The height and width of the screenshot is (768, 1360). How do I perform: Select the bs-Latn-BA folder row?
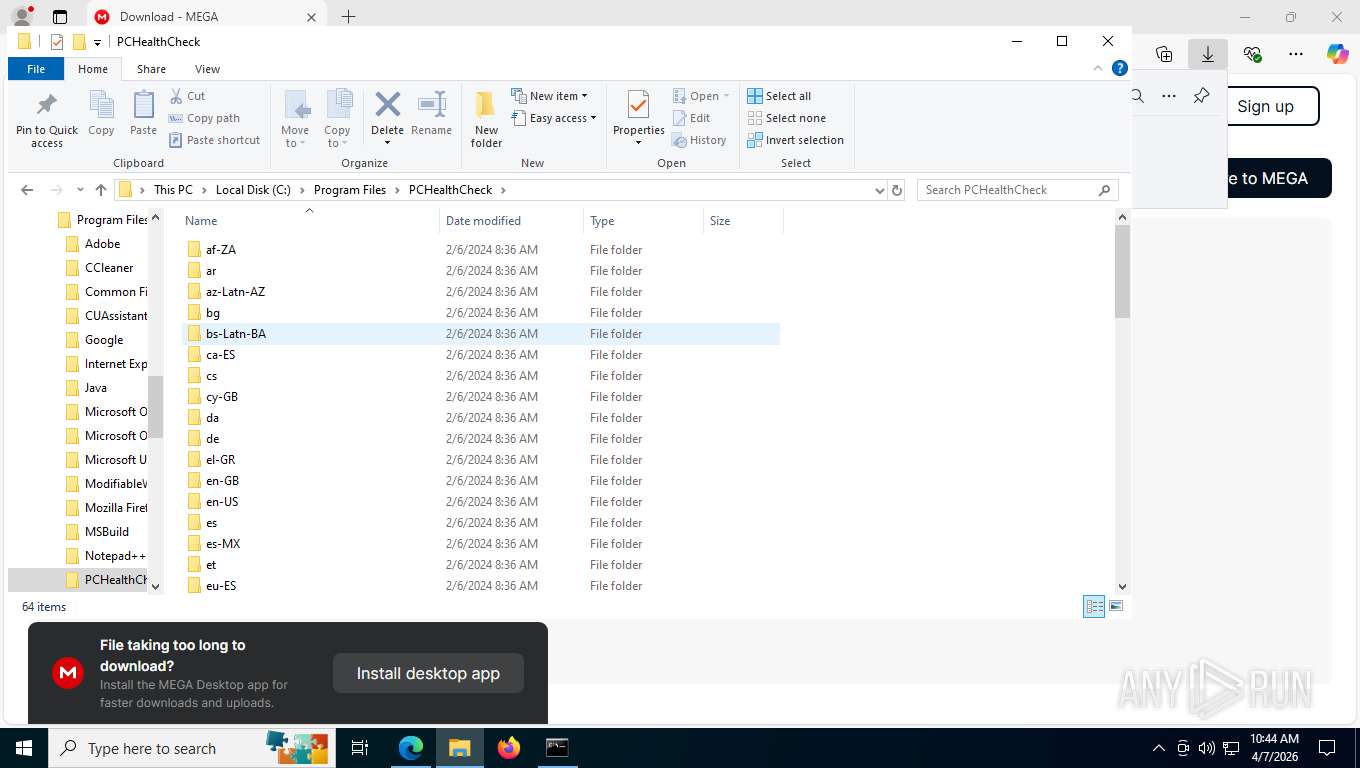click(481, 334)
